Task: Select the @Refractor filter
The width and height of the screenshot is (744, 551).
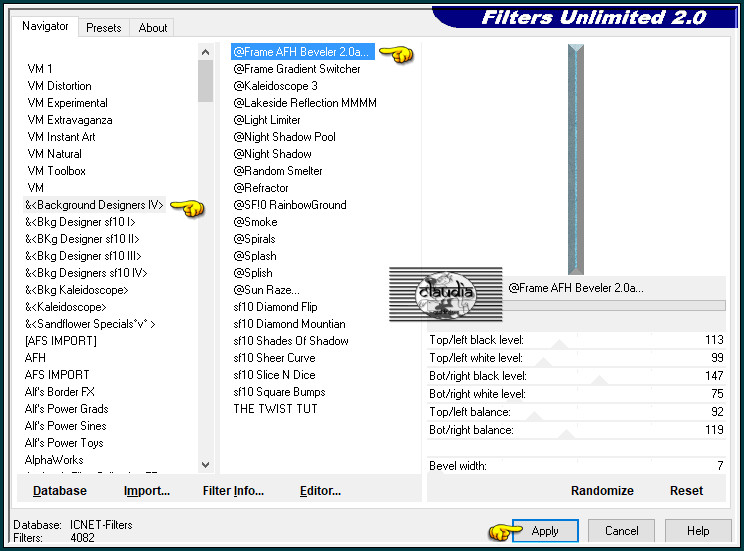Action: coord(260,188)
